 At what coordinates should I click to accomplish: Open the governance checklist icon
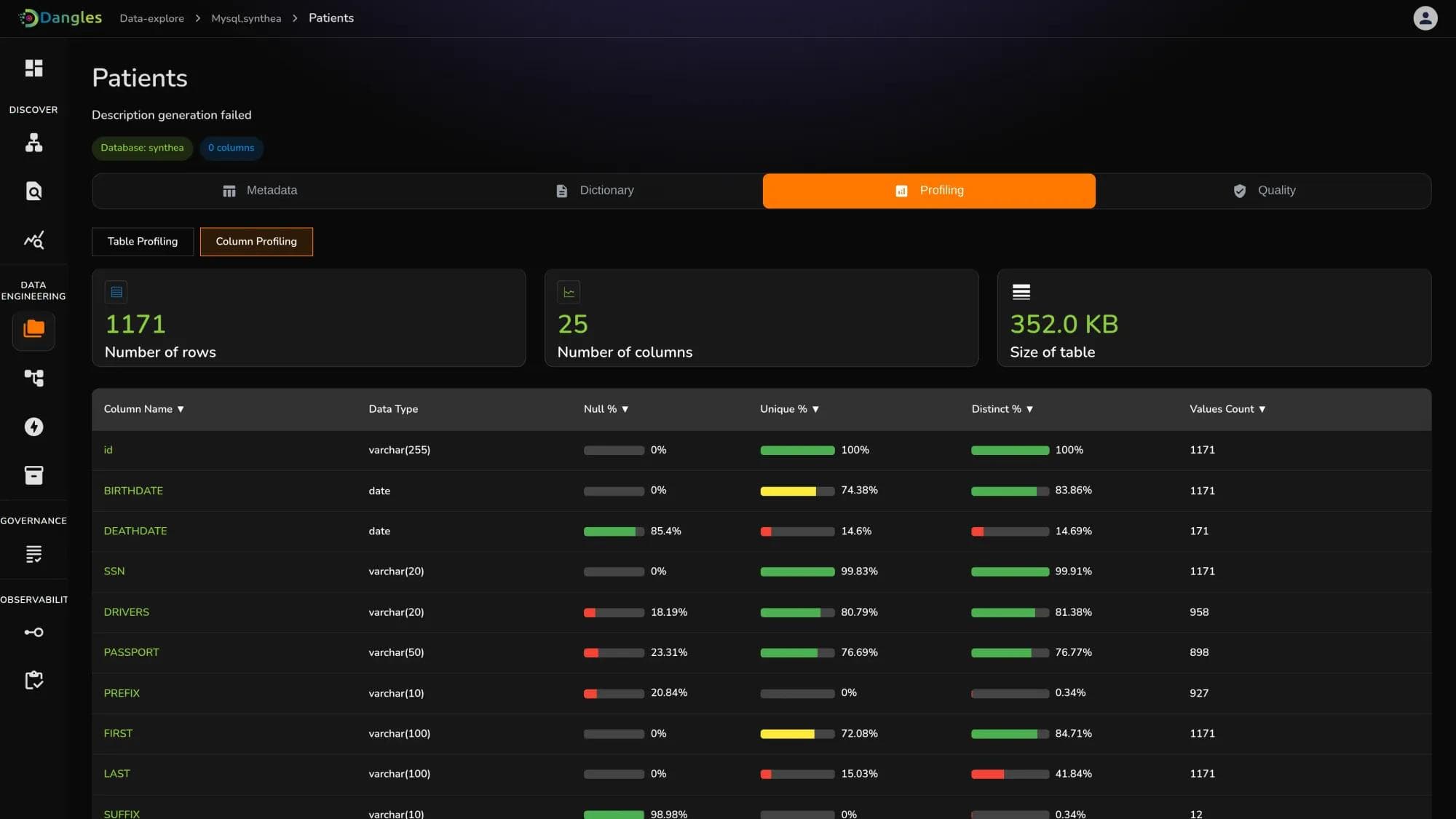click(33, 554)
